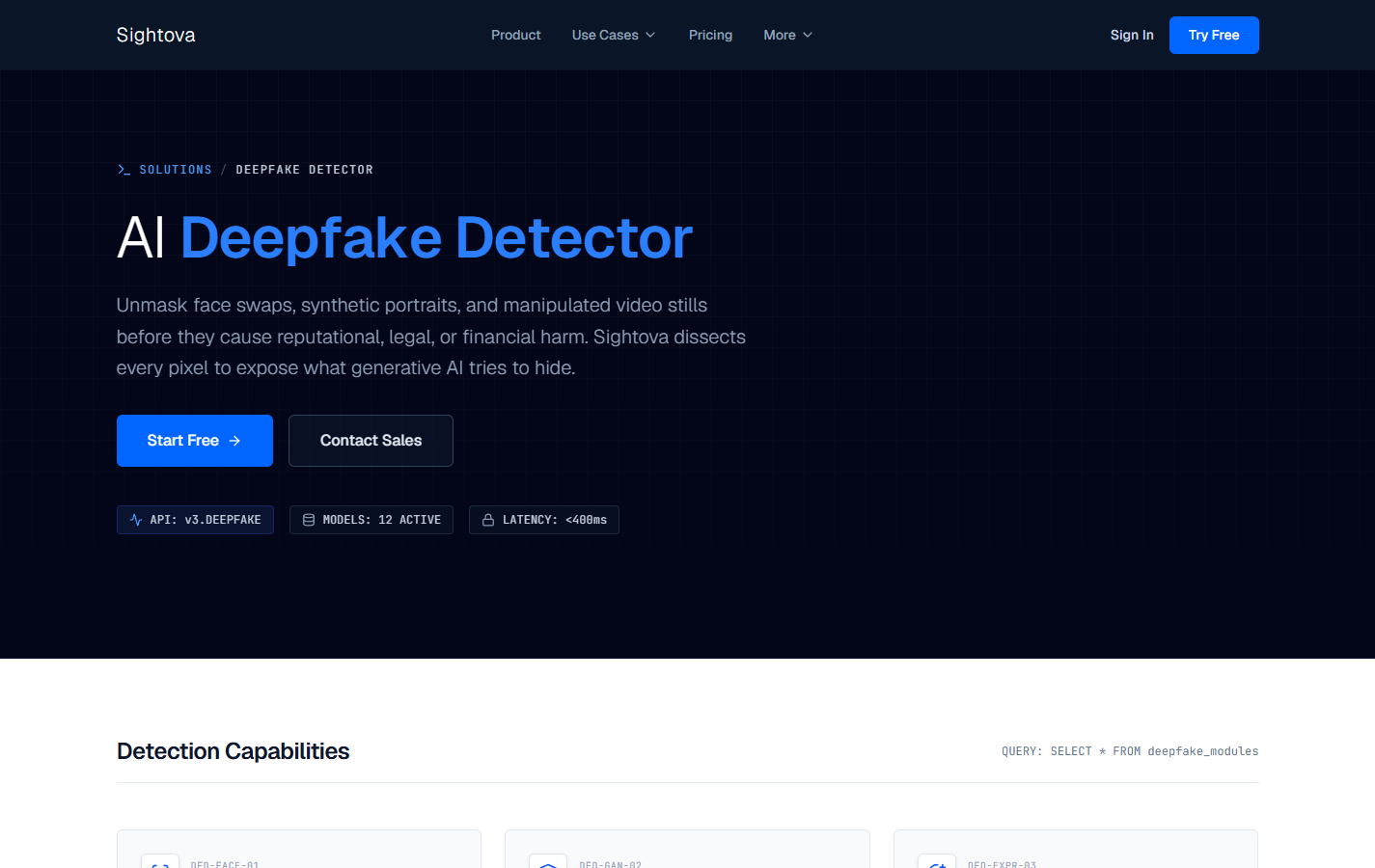The image size is (1375, 868).
Task: Expand the Use Cases dropdown
Action: [614, 35]
